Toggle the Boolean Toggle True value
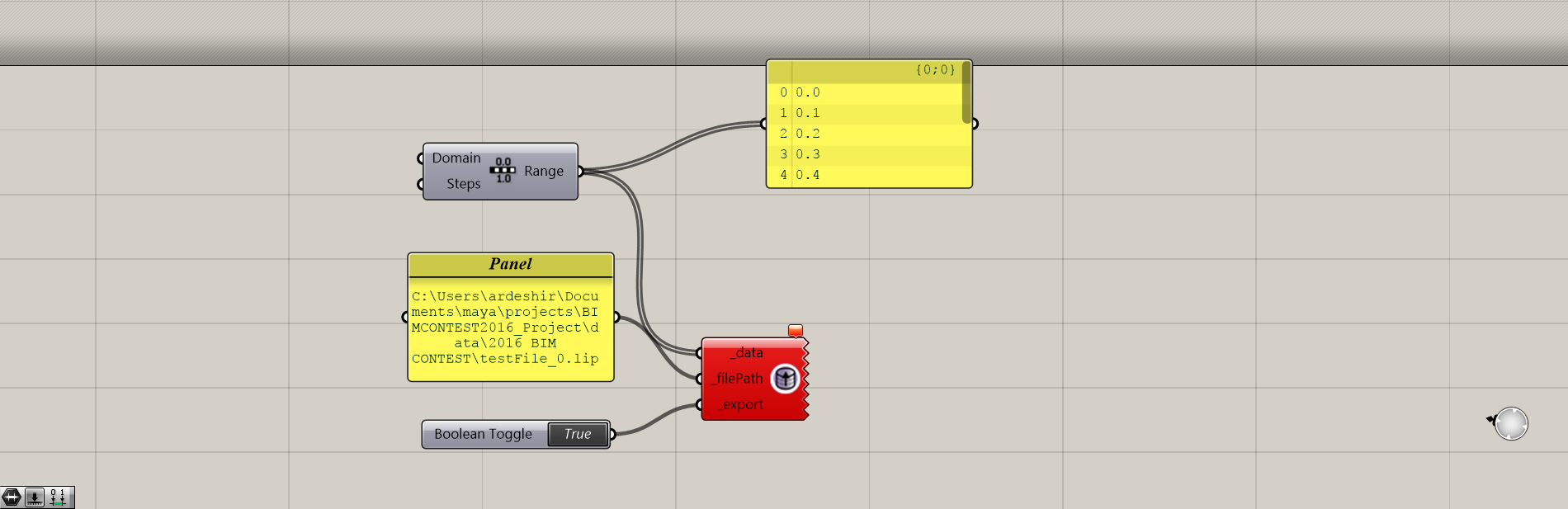 coord(578,434)
